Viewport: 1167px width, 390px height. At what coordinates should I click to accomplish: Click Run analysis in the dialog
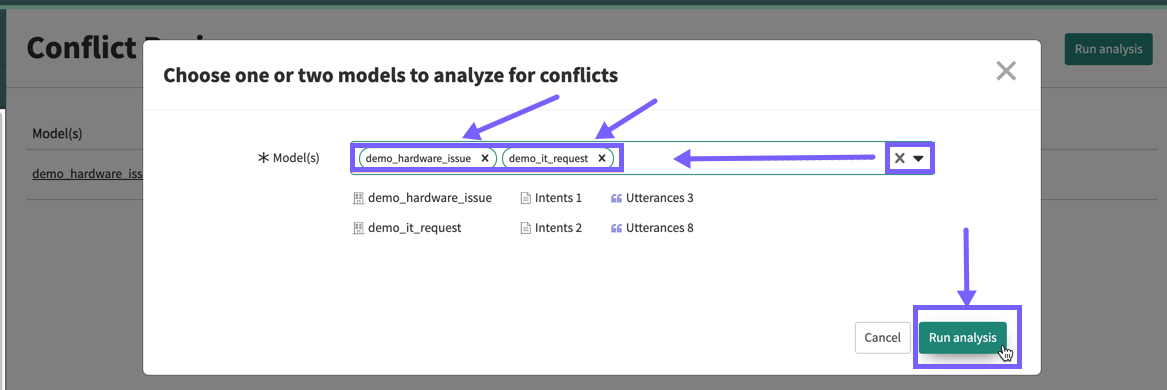pyautogui.click(x=962, y=337)
